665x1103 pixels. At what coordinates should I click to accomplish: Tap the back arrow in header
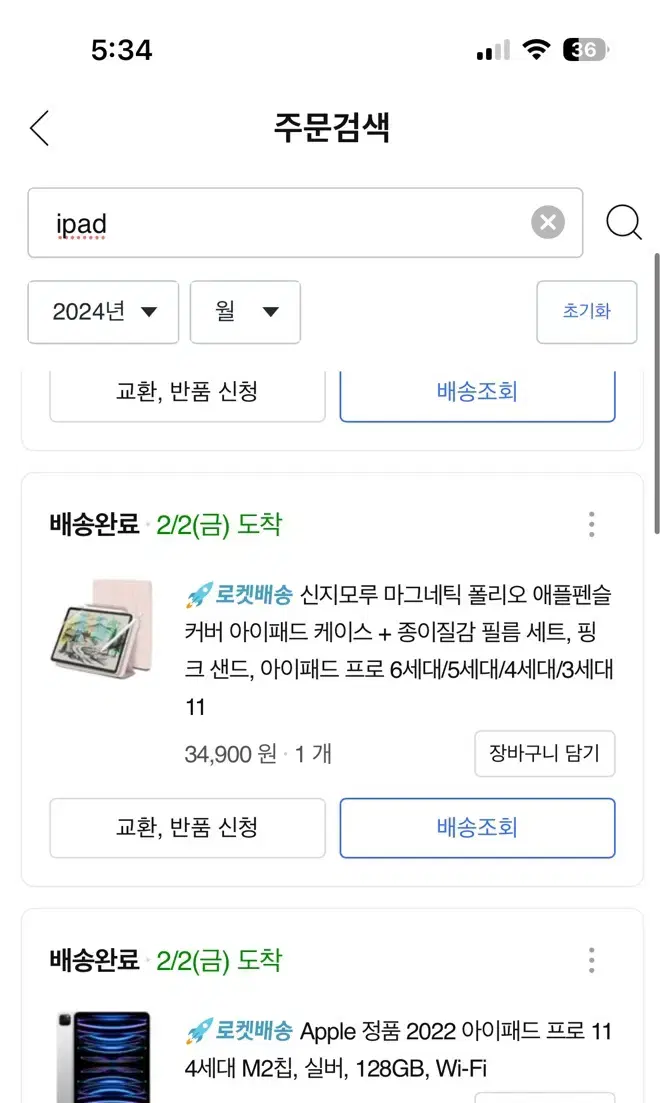coord(40,128)
